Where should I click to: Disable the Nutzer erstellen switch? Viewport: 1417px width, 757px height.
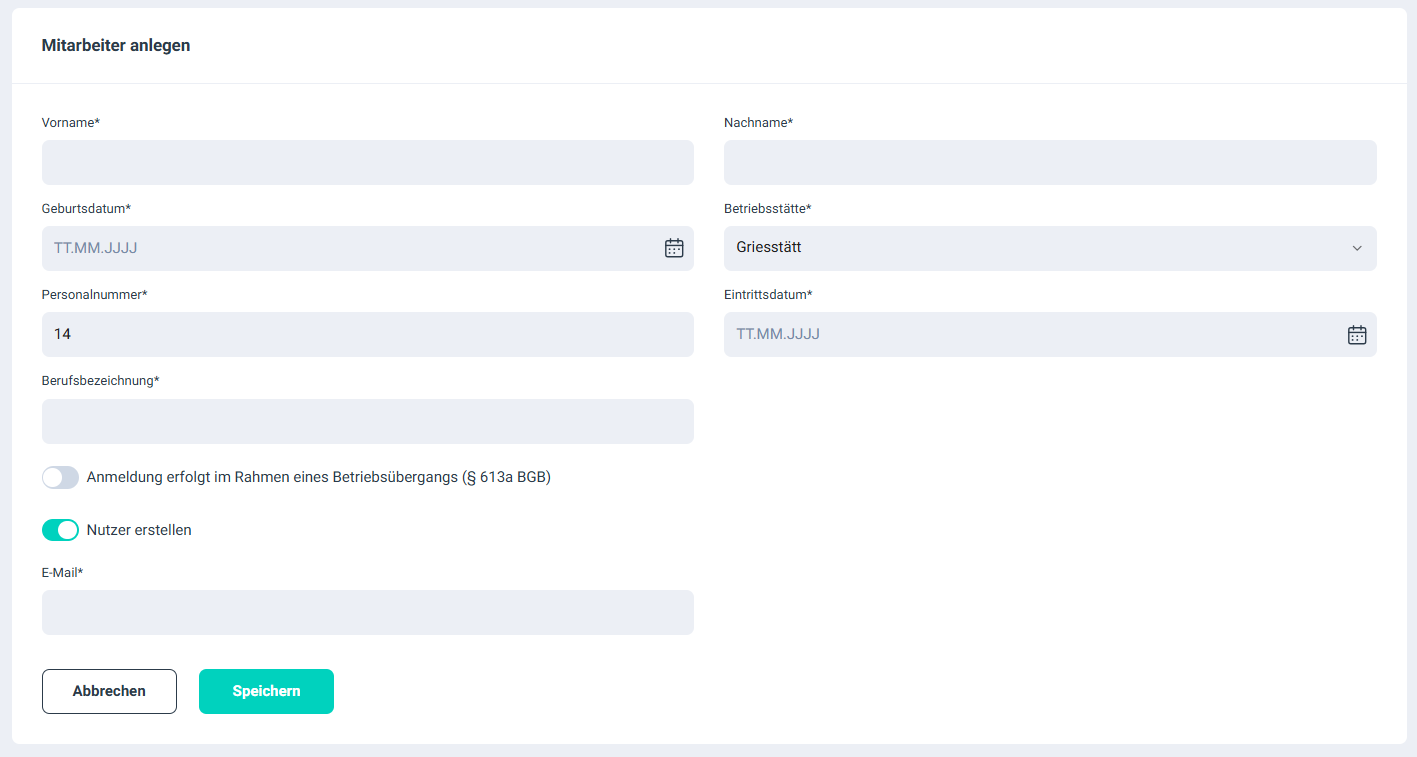click(60, 530)
